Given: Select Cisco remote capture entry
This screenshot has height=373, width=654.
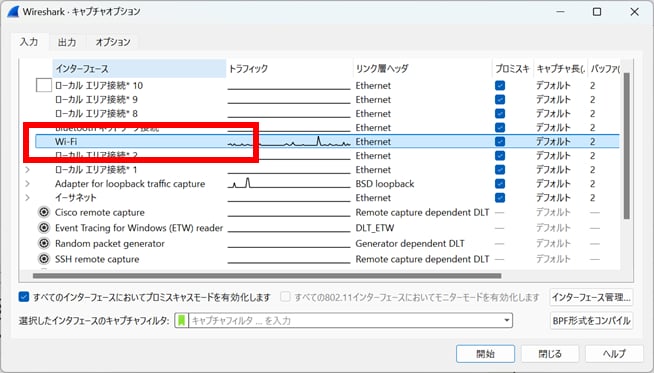Looking at the screenshot, I should coord(100,212).
